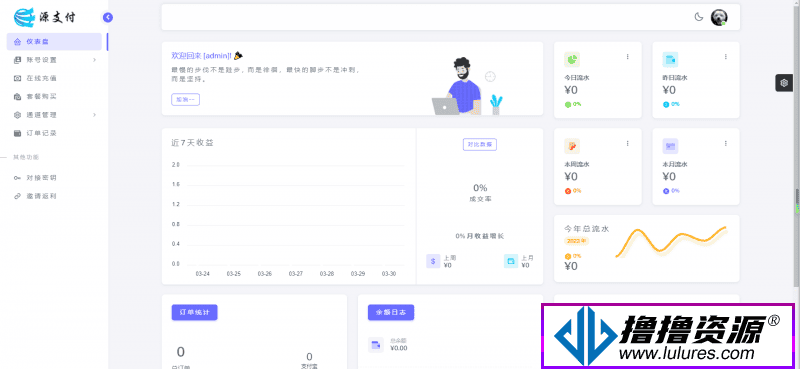Click the wallet icon beside 订单记录
800x369 pixels.
[17, 133]
